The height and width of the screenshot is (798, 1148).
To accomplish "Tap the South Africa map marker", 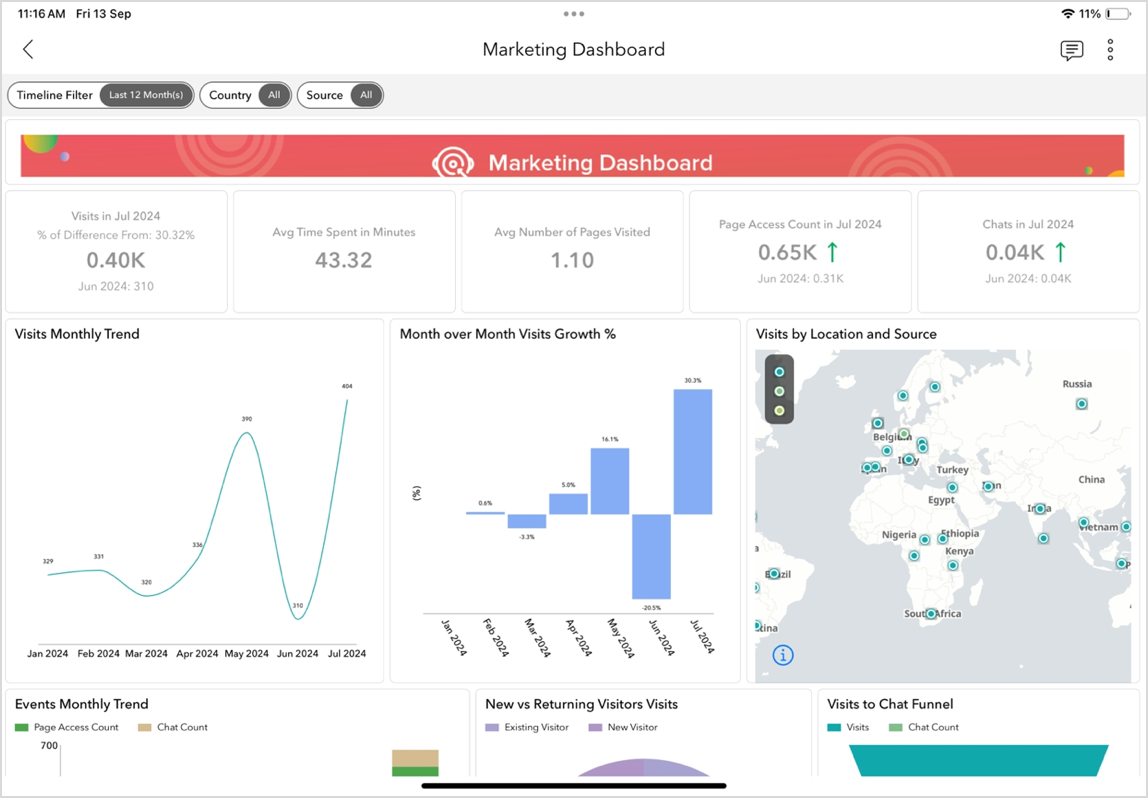I will pos(931,614).
